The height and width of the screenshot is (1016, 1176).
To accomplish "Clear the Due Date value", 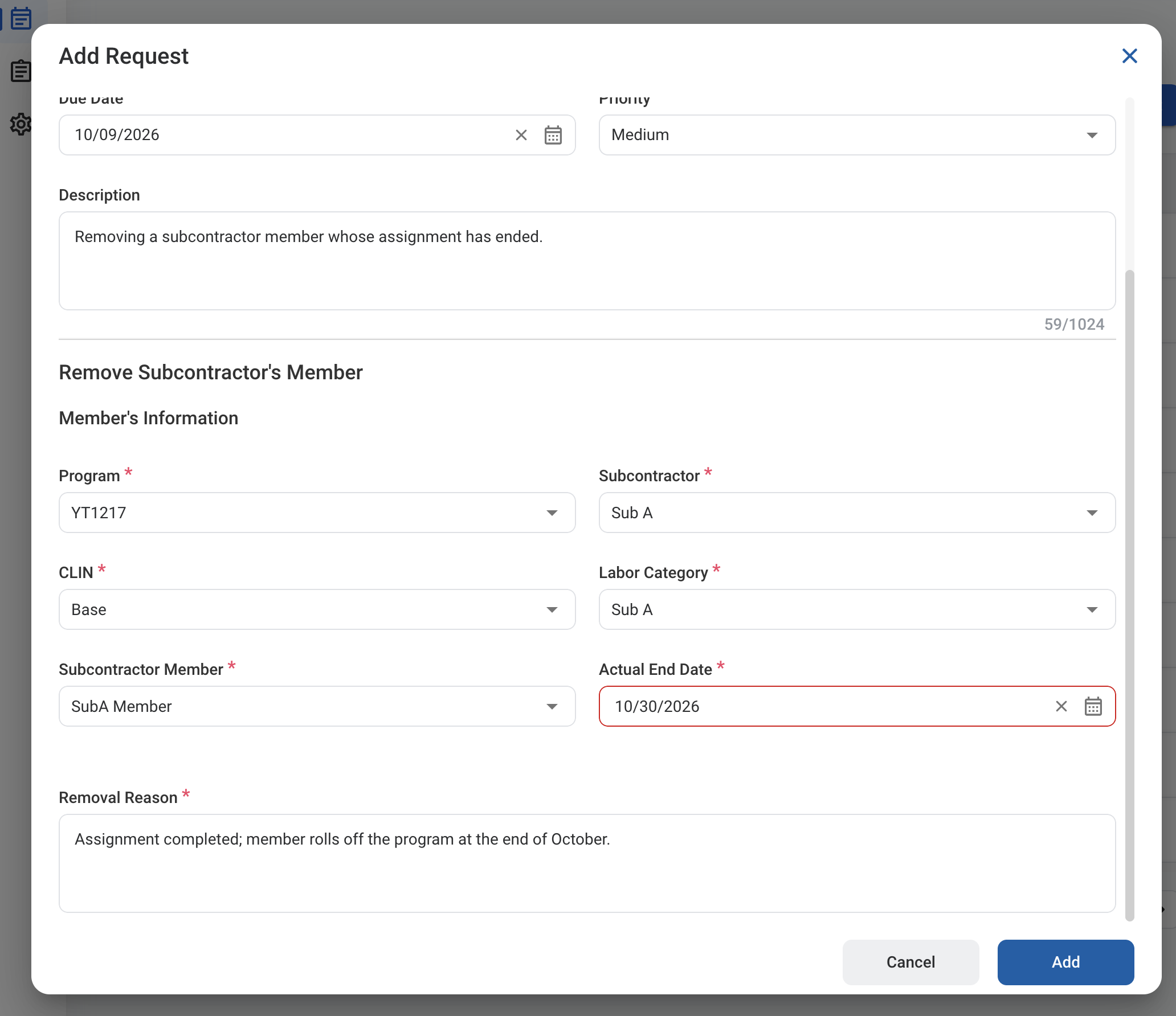I will pos(521,135).
